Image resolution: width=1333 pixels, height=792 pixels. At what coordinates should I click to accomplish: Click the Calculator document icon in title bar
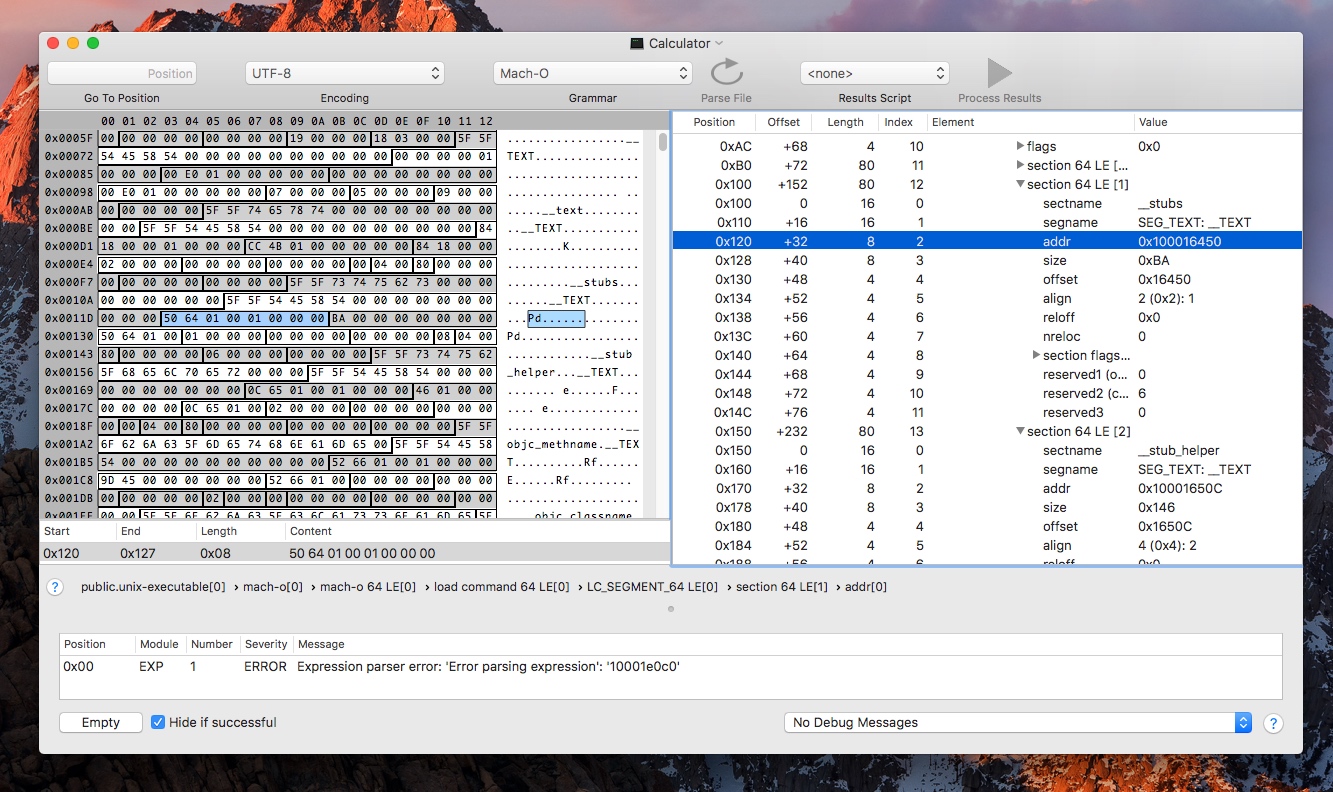point(636,43)
